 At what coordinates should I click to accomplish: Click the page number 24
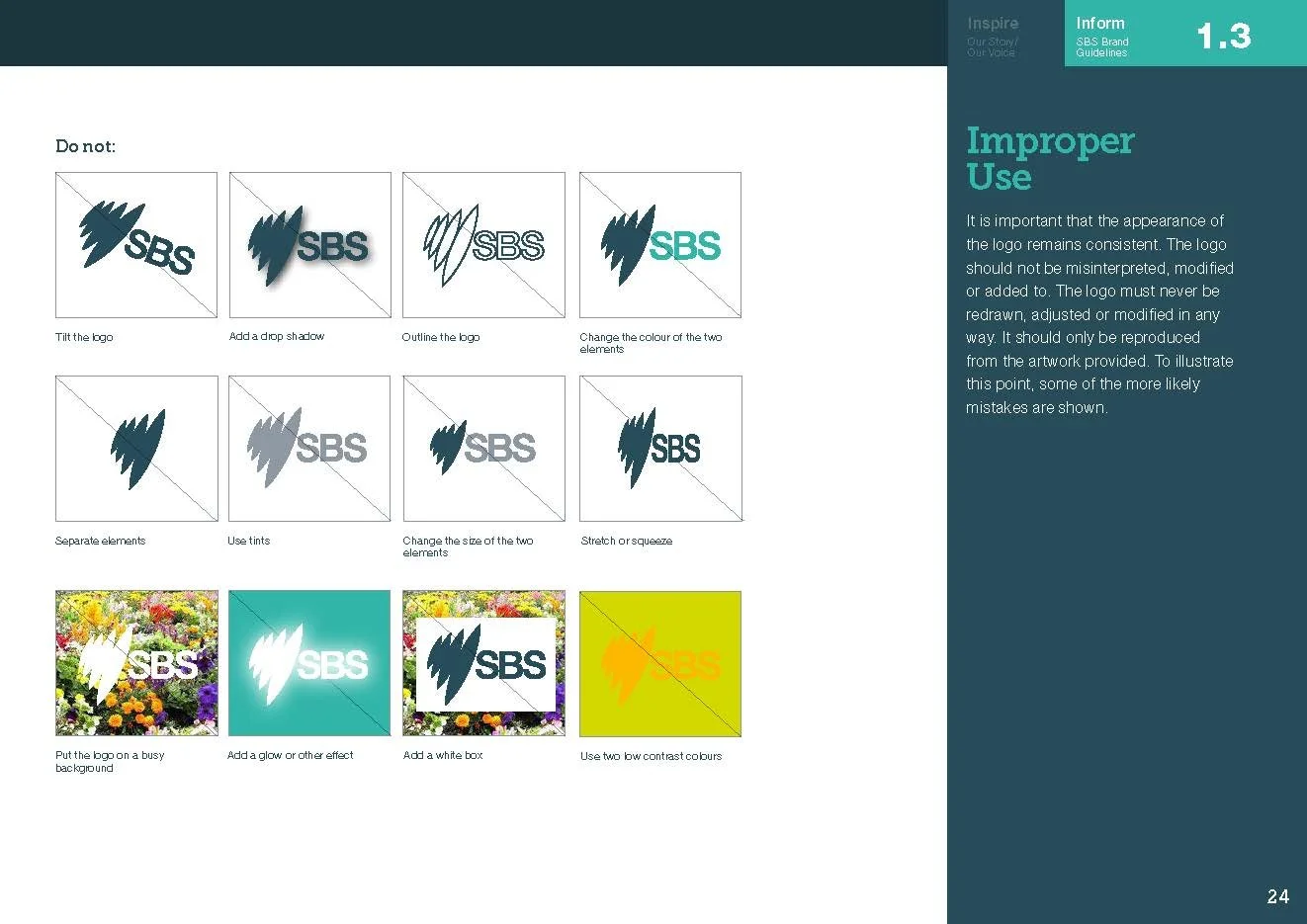point(1278,896)
